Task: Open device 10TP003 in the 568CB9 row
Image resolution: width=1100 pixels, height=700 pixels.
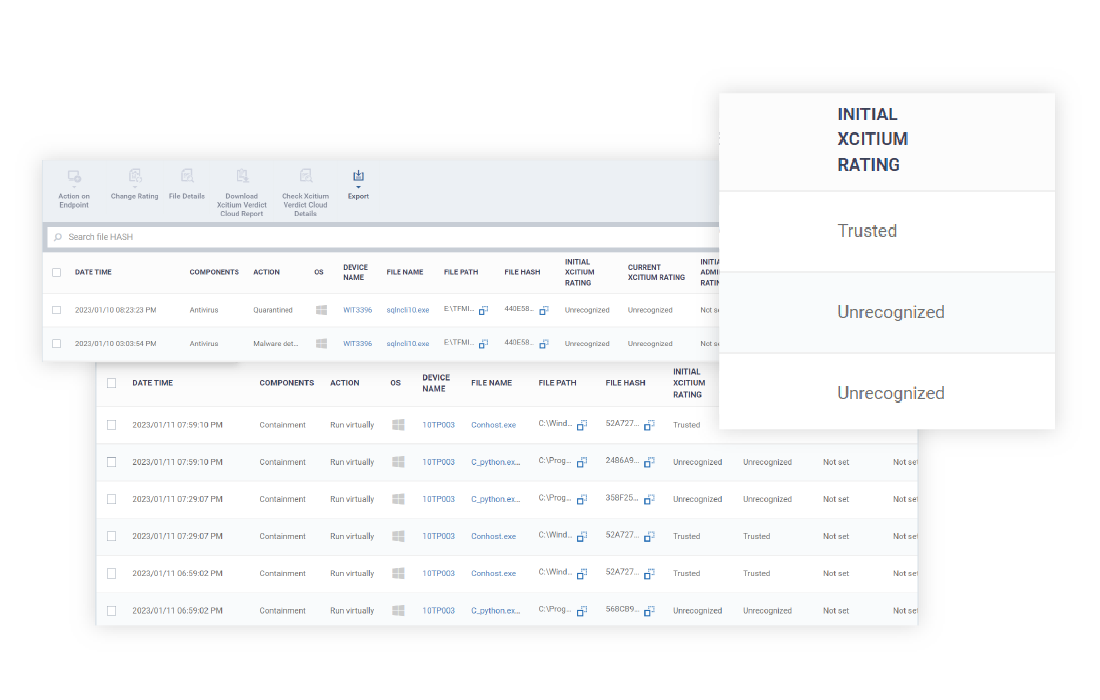Action: coord(438,611)
